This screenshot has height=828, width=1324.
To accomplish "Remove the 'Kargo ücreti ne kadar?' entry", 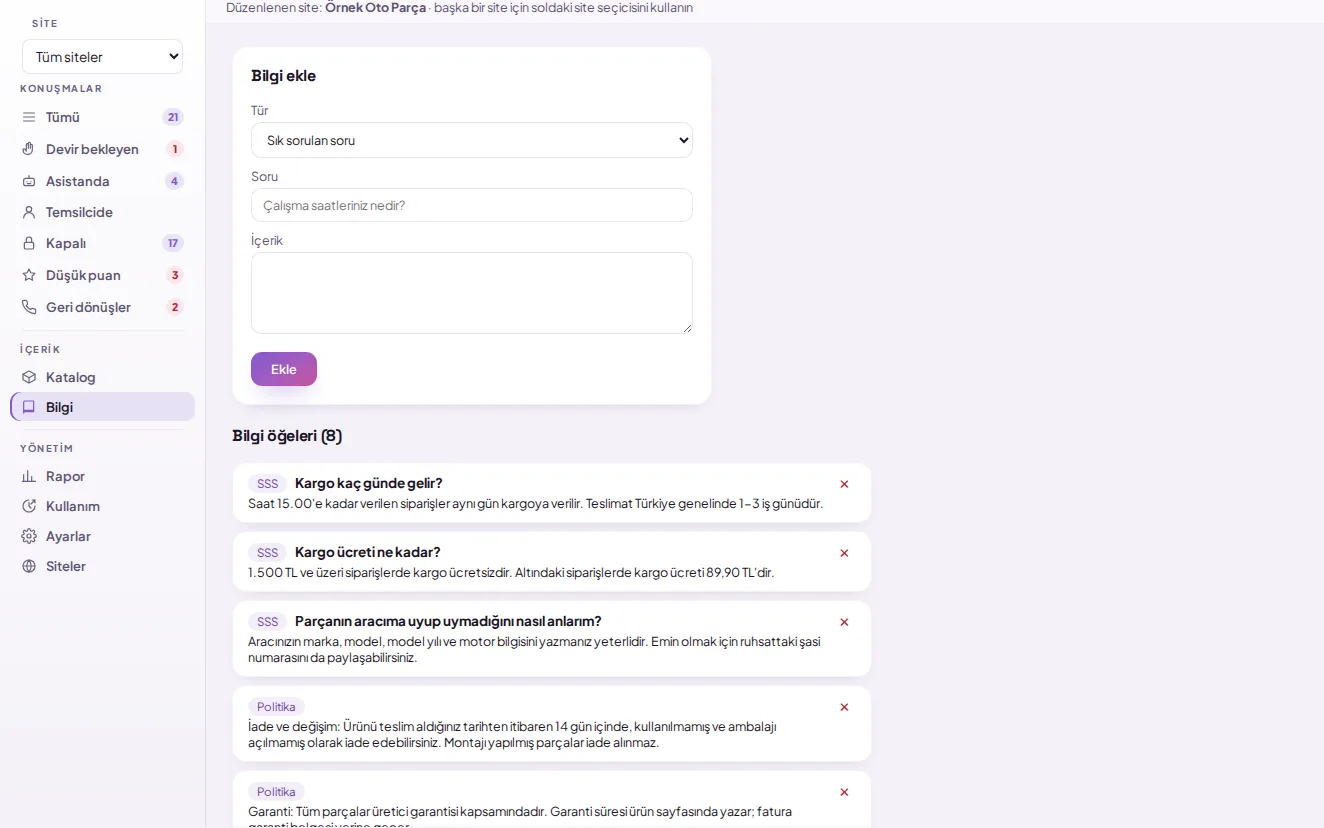I will click(844, 553).
